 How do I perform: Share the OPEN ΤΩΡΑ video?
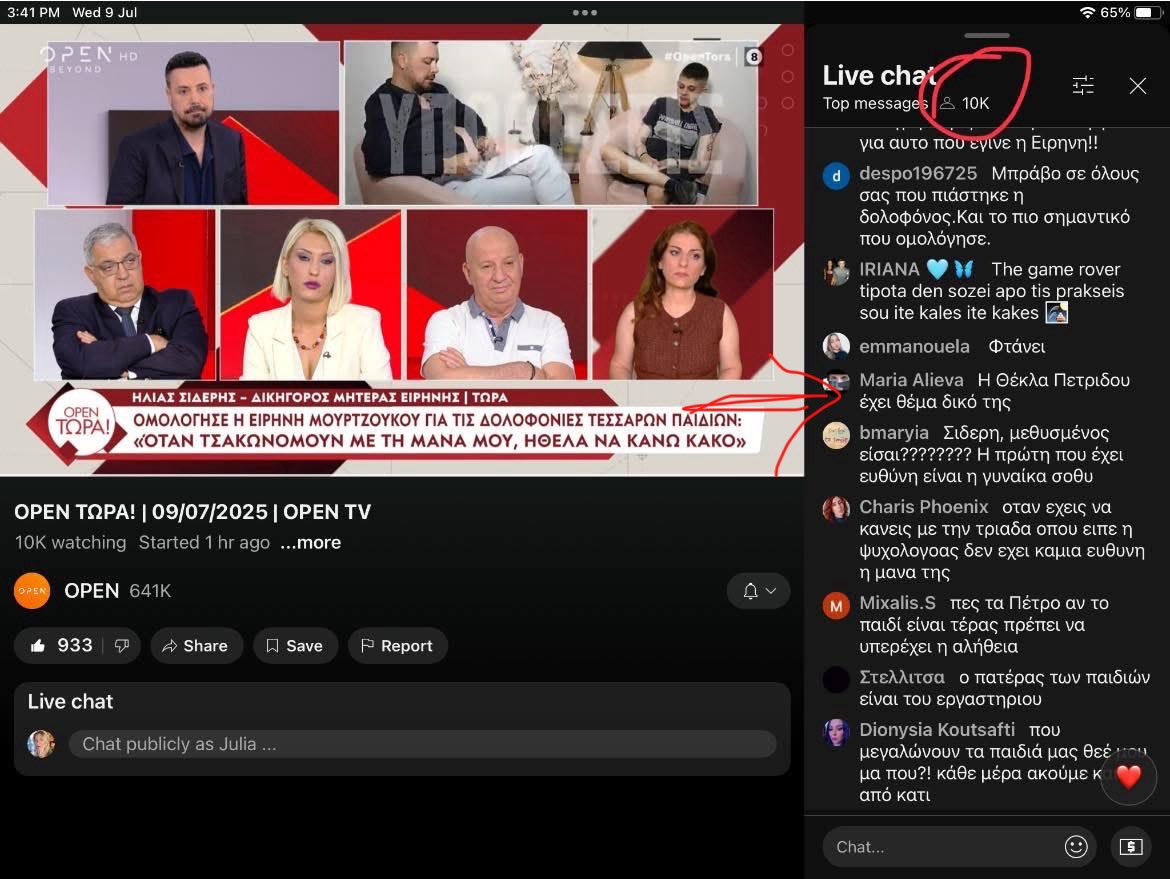[x=195, y=645]
